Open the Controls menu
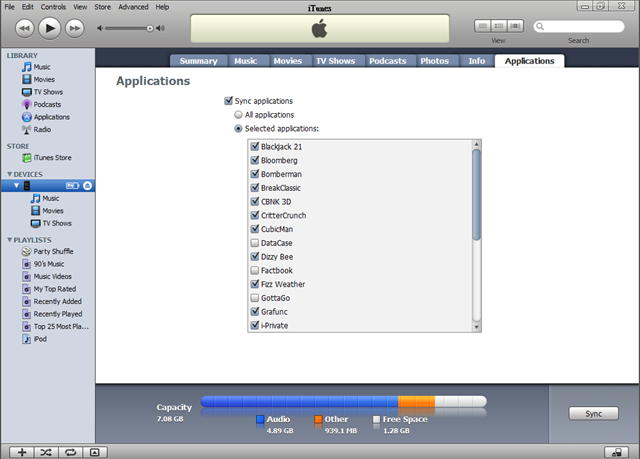Image resolution: width=640 pixels, height=459 pixels. click(53, 7)
